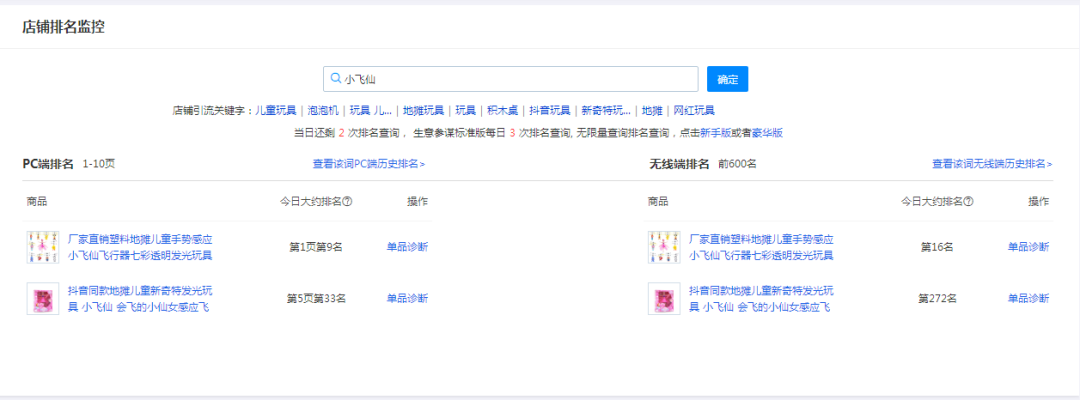Open the pink wireless product thumbnail
The image size is (1080, 400).
[664, 298]
